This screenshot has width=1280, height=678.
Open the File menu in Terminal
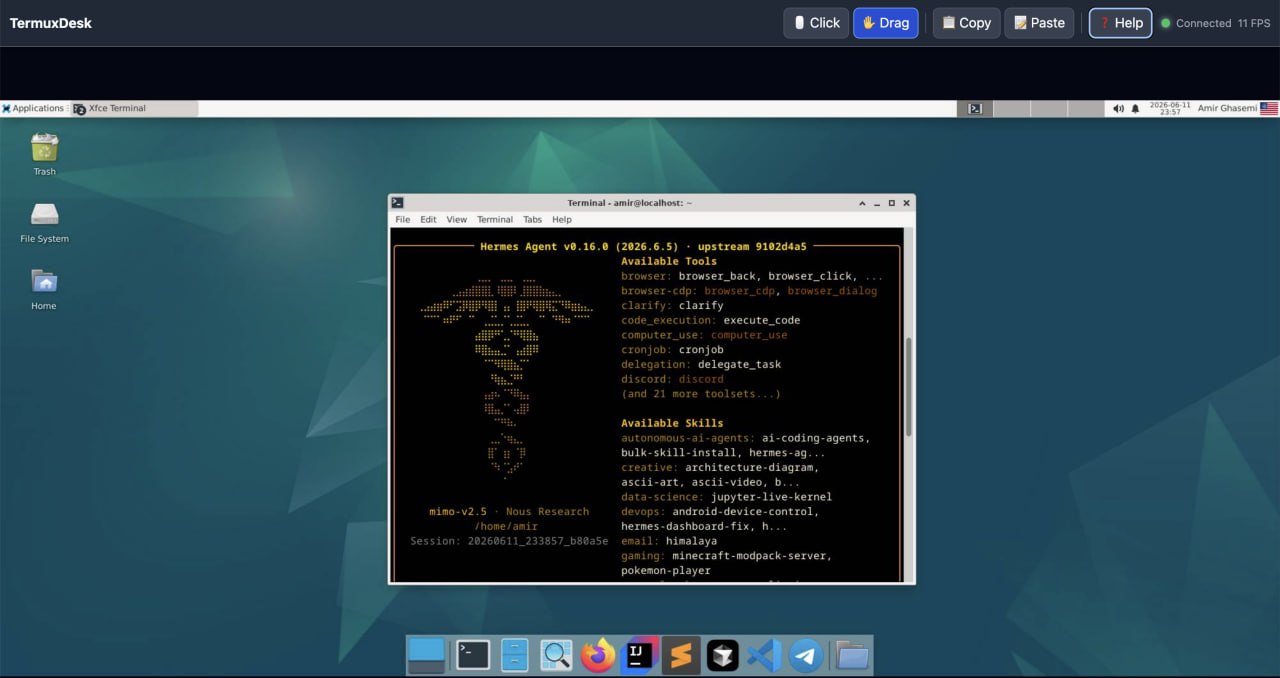[x=402, y=219]
